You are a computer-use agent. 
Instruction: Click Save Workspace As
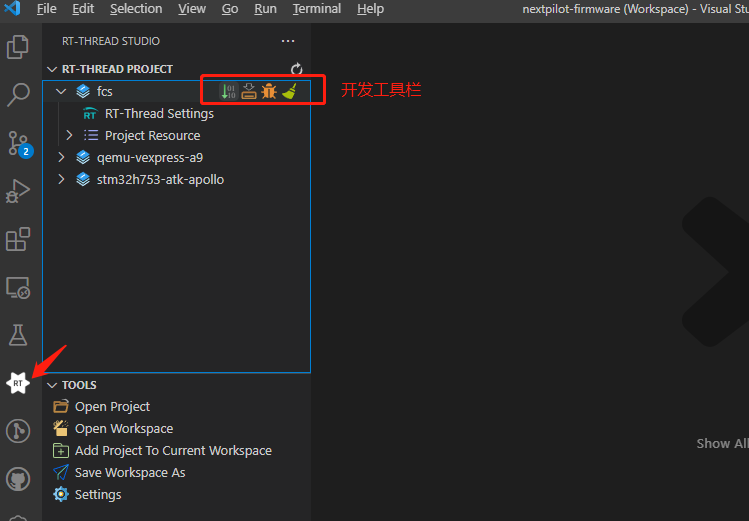tap(130, 473)
